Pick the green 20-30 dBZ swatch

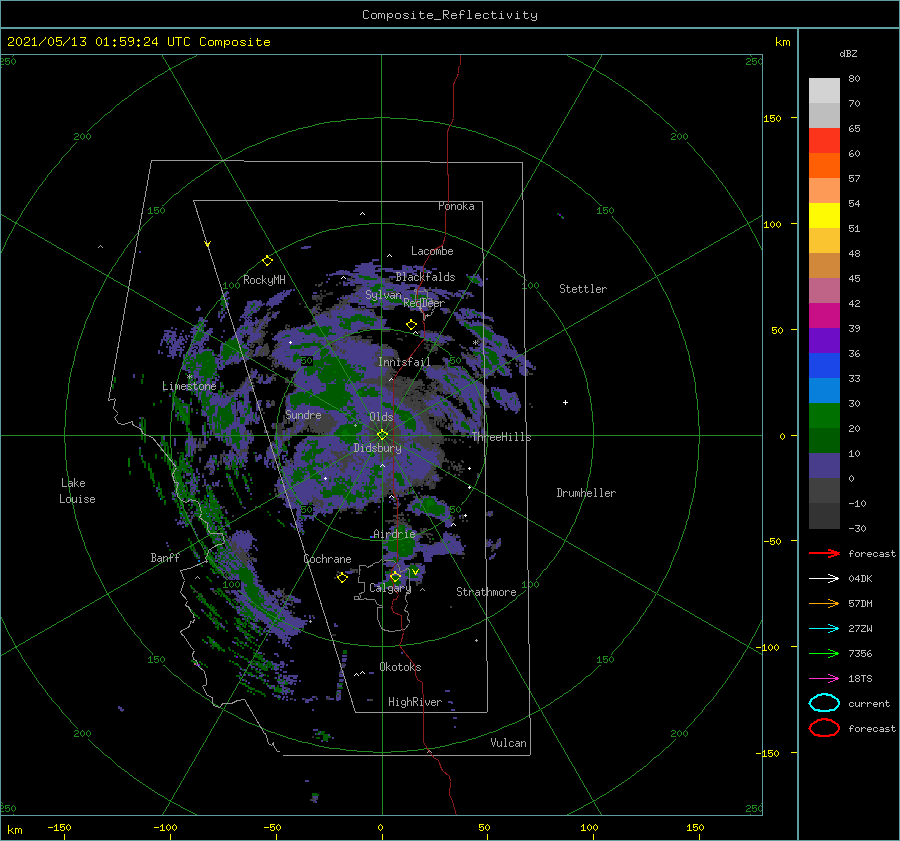pyautogui.click(x=824, y=416)
